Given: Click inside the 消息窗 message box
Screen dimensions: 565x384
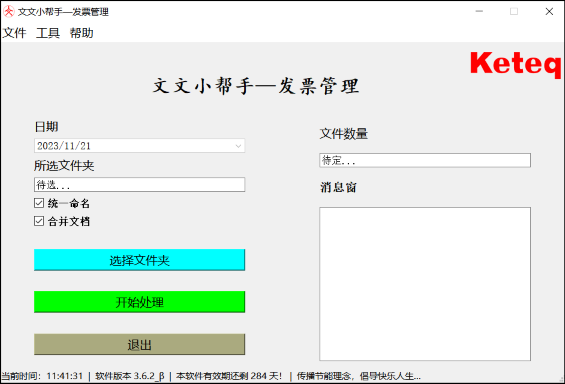Looking at the screenshot, I should click(425, 284).
